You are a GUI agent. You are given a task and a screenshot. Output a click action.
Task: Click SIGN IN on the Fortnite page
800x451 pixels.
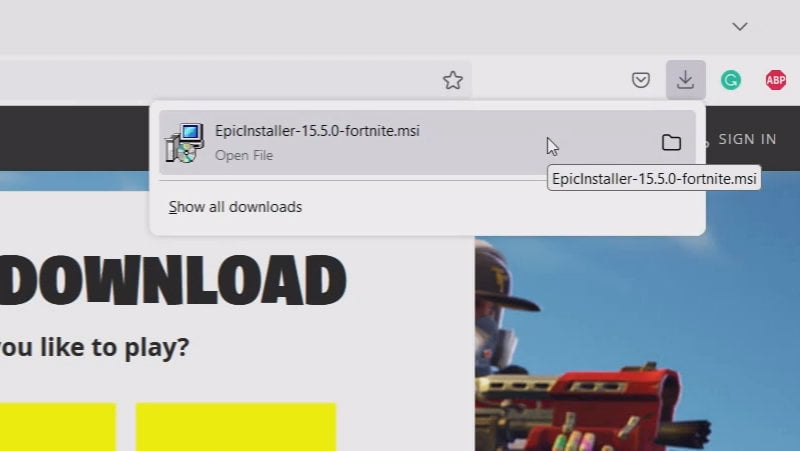coord(747,139)
